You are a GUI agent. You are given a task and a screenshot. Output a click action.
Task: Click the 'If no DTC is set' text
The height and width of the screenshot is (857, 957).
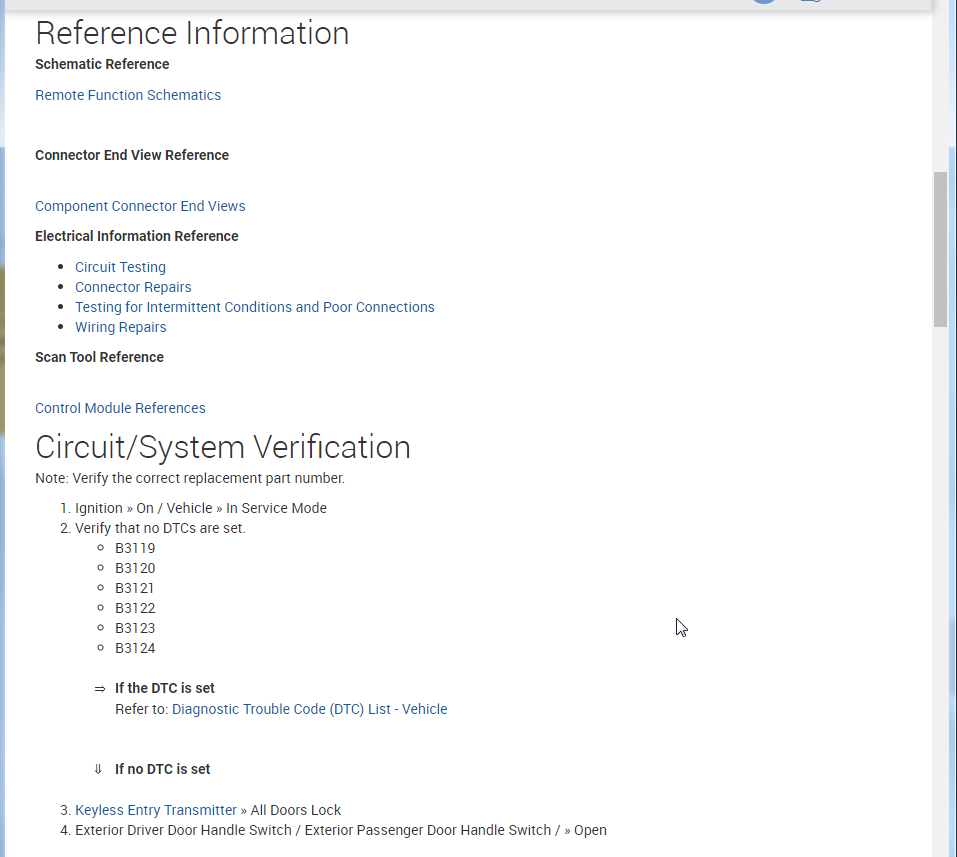(x=162, y=769)
